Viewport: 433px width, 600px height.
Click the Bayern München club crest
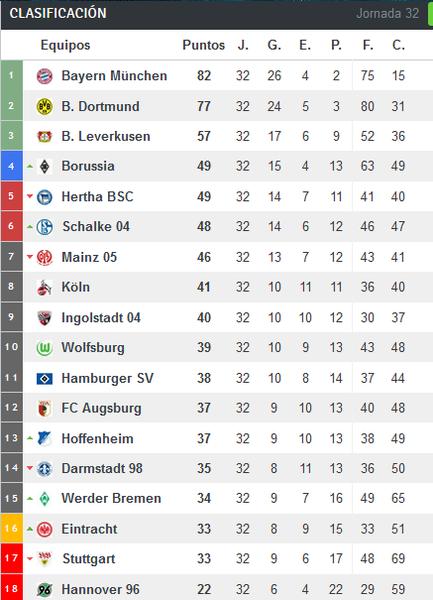(44, 76)
